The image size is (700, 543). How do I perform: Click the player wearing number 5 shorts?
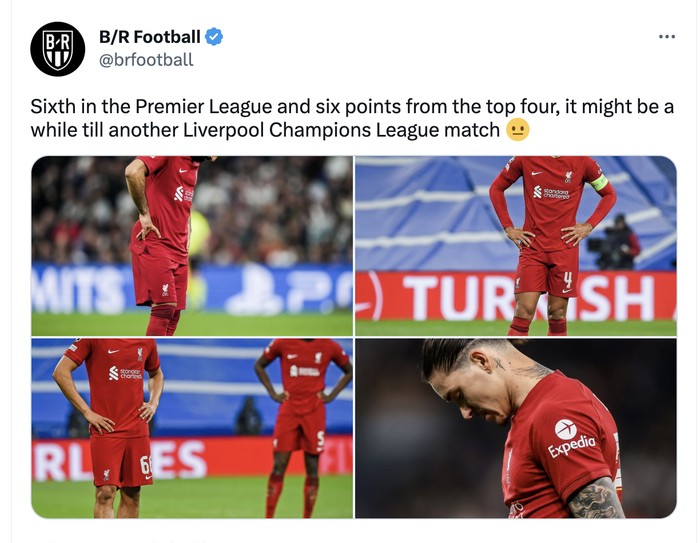point(302,426)
